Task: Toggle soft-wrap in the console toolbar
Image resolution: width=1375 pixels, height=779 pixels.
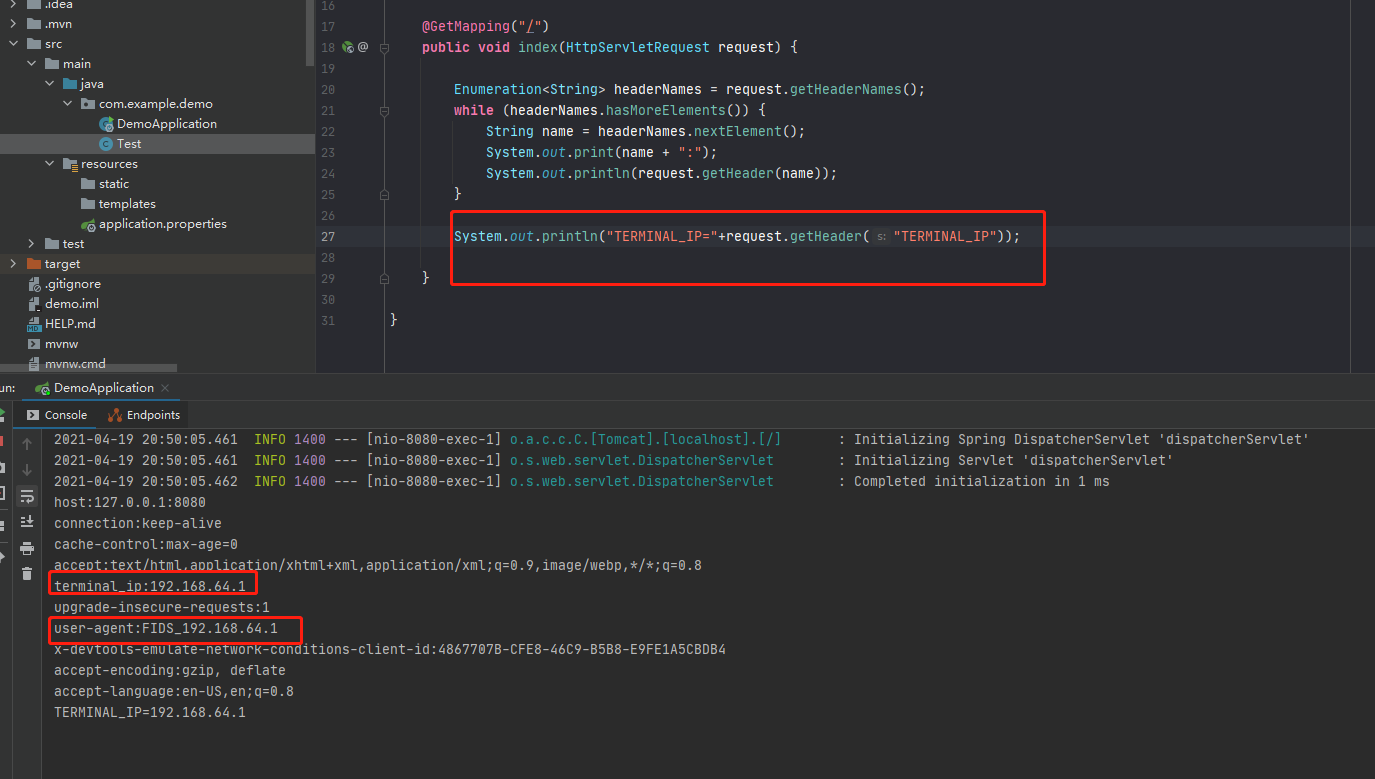Action: coord(27,496)
